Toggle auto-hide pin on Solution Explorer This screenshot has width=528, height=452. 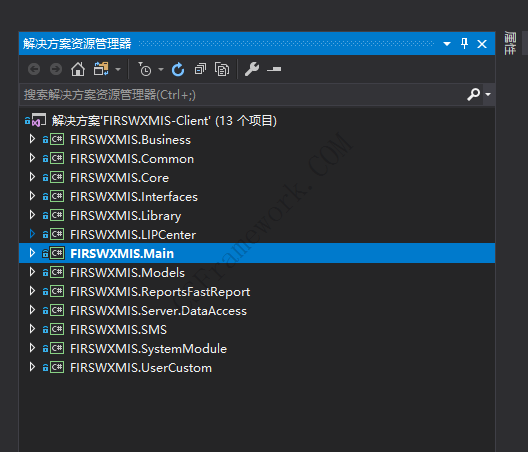click(464, 43)
